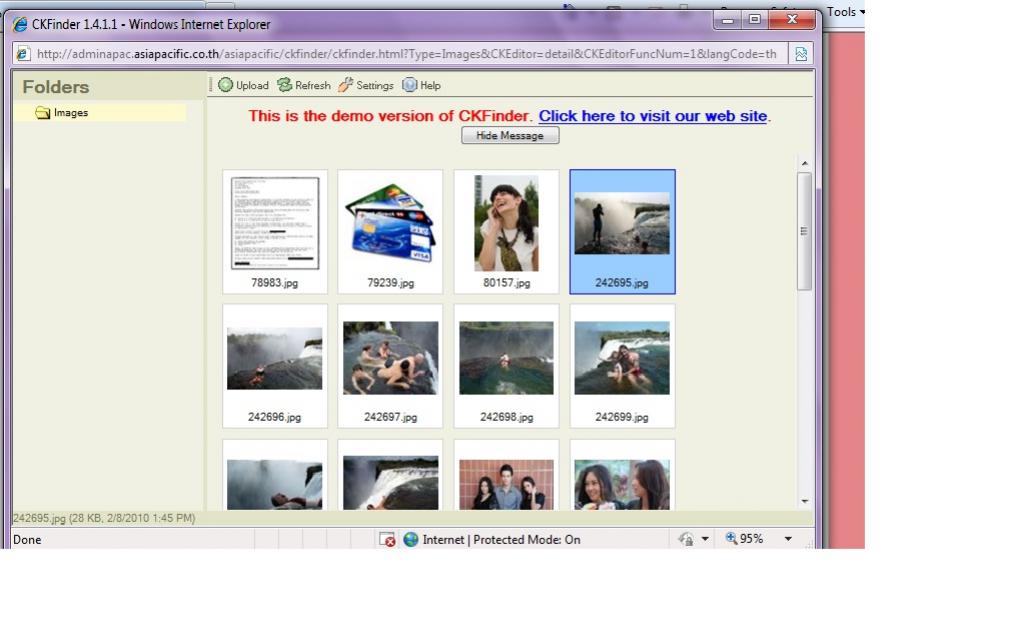Viewport: 1024px width, 641px height.
Task: Click the Internet zone globe icon
Action: (x=411, y=540)
